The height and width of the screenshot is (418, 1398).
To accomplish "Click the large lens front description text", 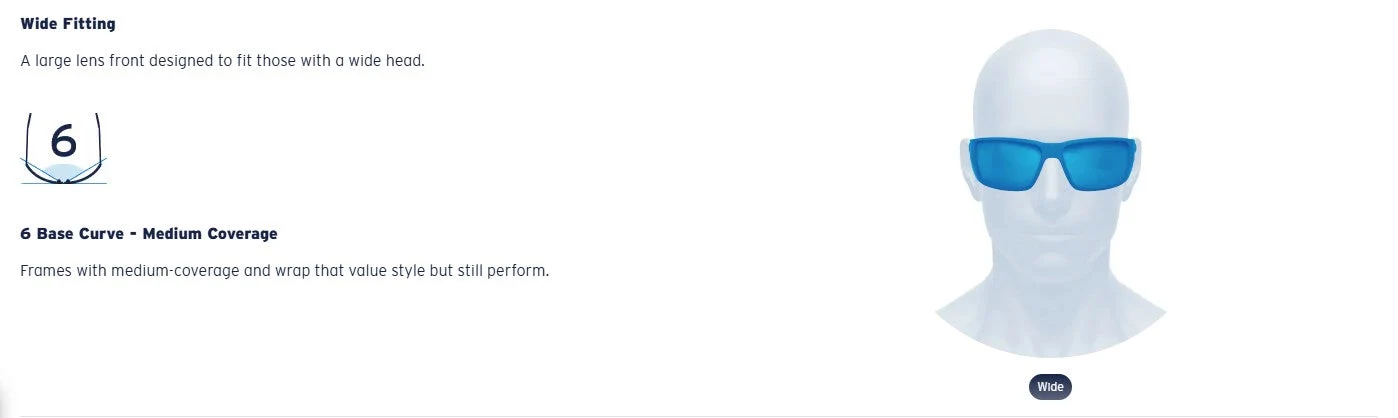I will tap(223, 61).
